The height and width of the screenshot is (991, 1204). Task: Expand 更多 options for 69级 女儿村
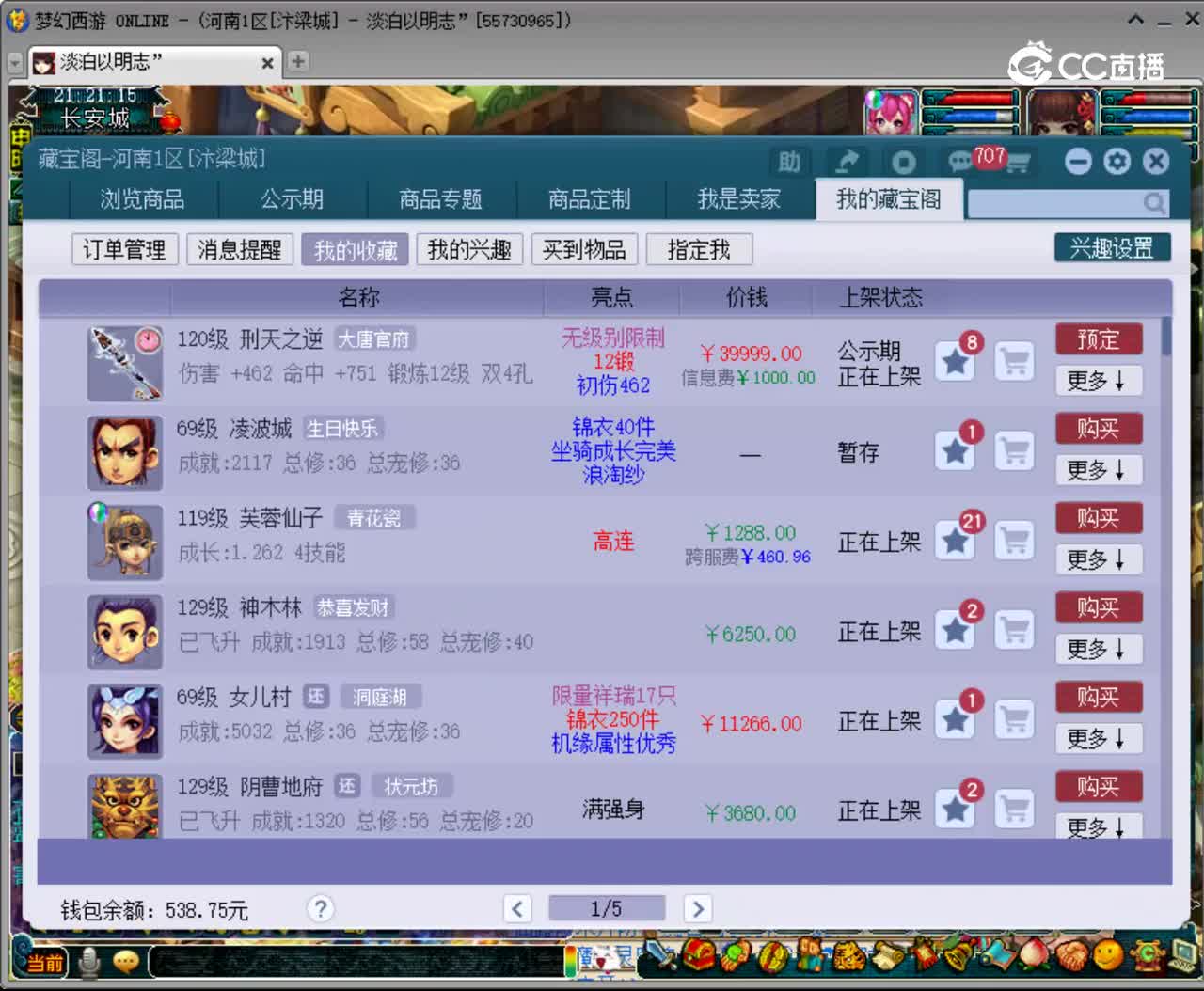pyautogui.click(x=1098, y=738)
